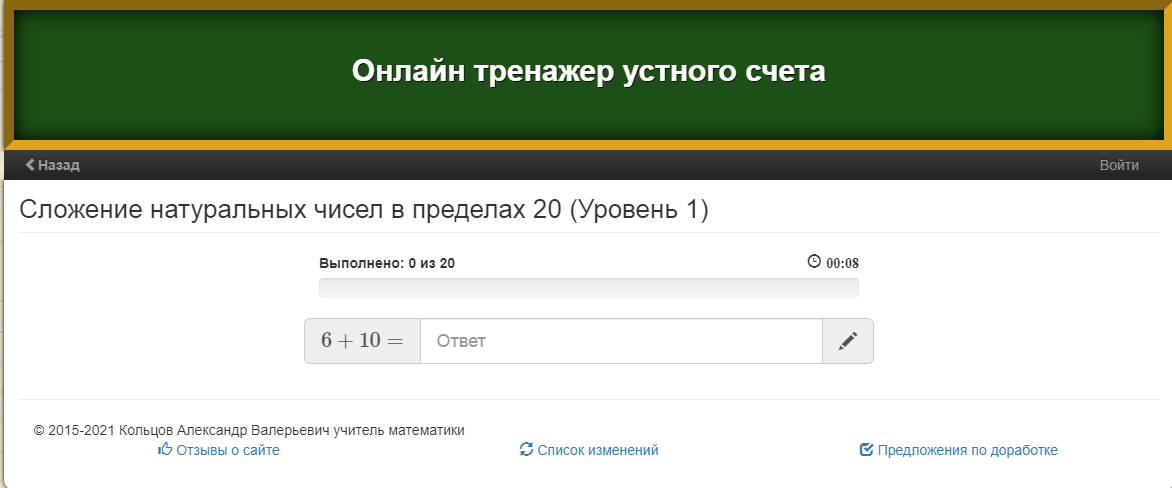Click the pencil handwriting input button
This screenshot has height=488, width=1172.
point(848,342)
